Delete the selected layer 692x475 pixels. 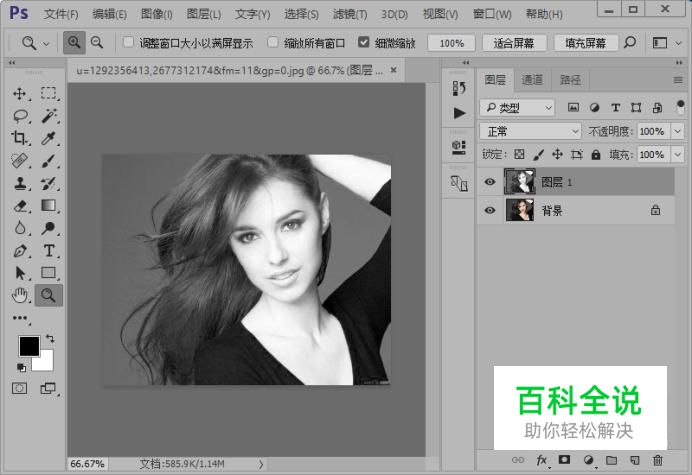coord(658,460)
